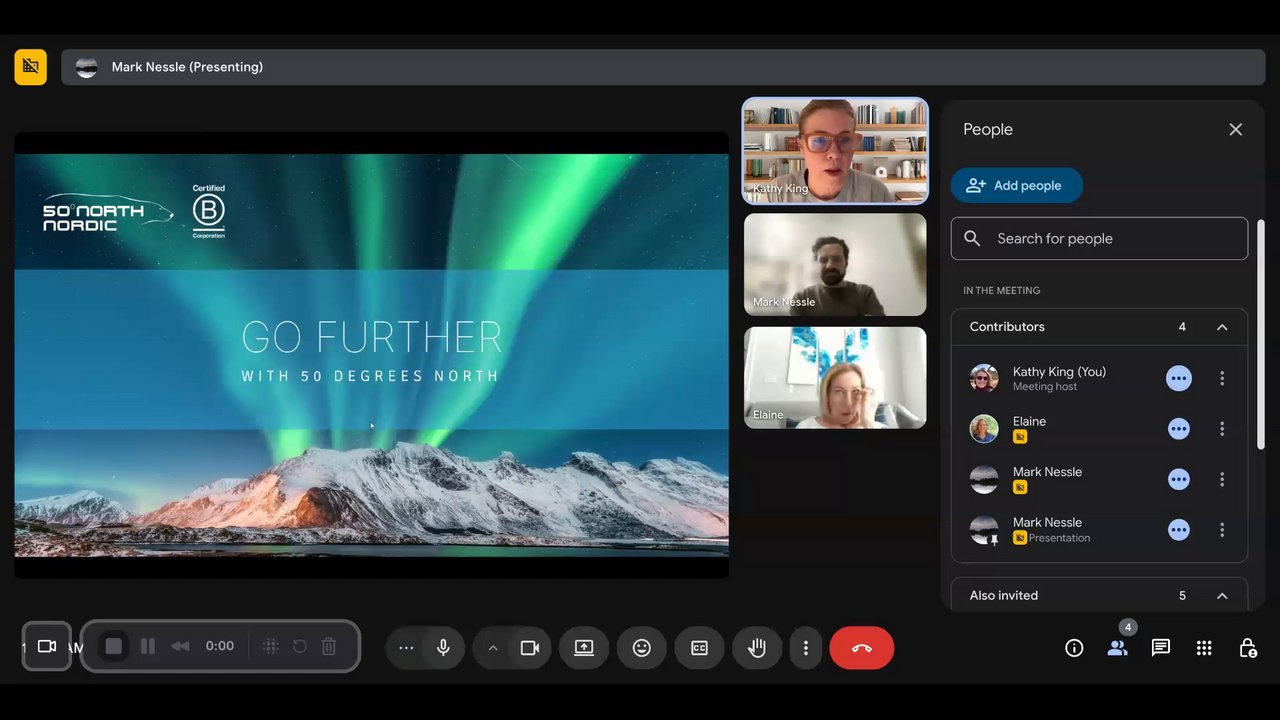Viewport: 1280px width, 720px height.
Task: Click the shared slide Go Further presentation
Action: click(371, 355)
